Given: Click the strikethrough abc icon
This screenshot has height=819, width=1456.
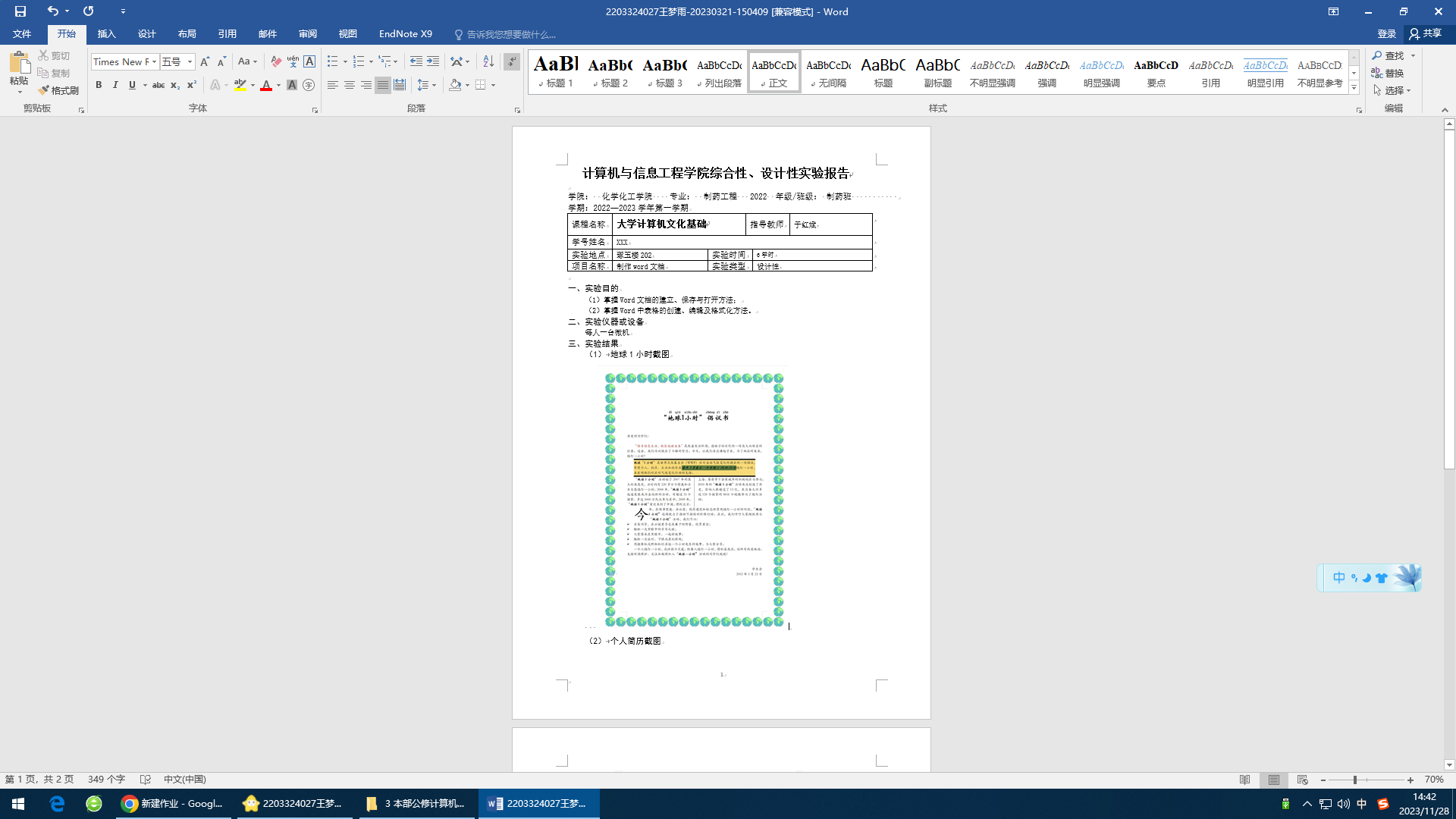Looking at the screenshot, I should [158, 85].
